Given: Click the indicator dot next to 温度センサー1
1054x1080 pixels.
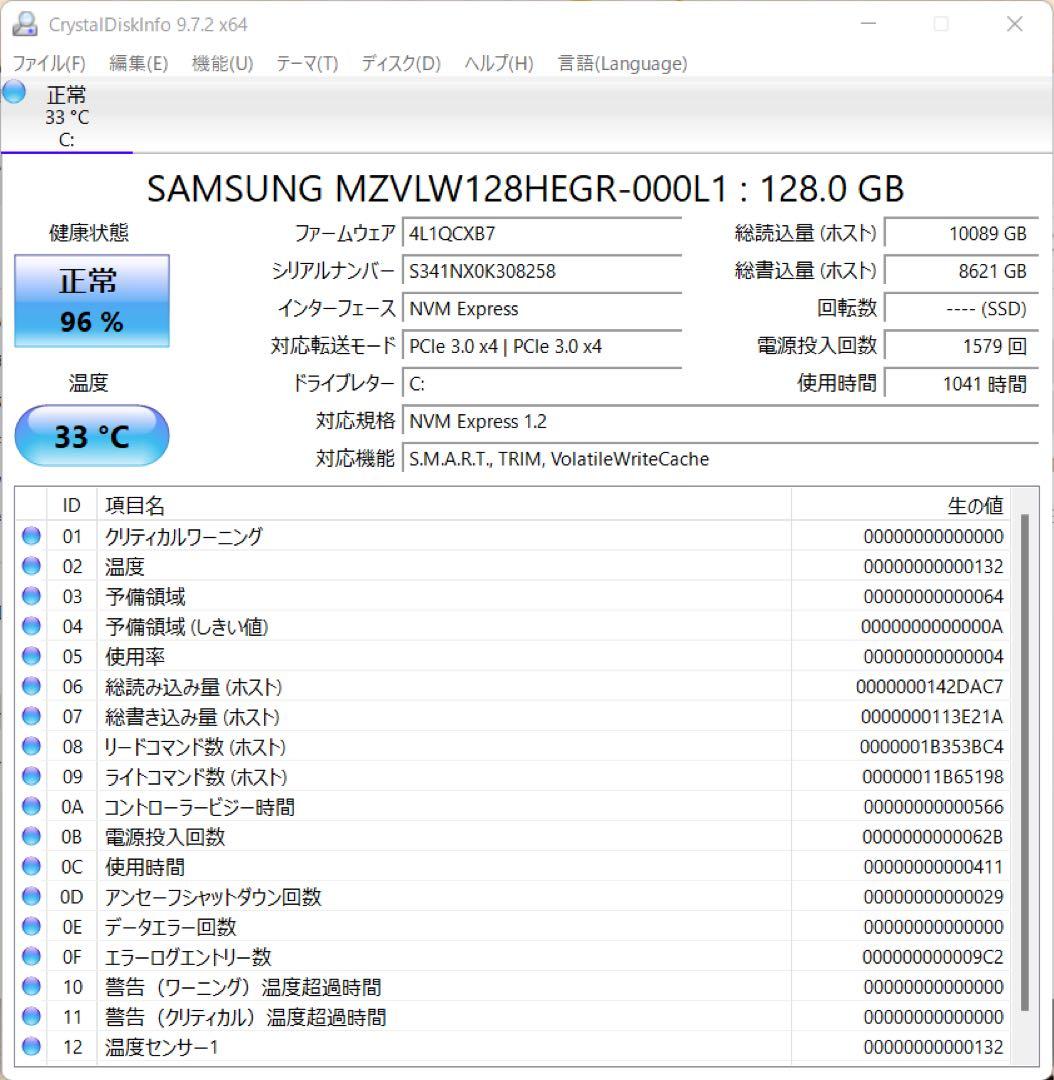Looking at the screenshot, I should point(30,1047).
